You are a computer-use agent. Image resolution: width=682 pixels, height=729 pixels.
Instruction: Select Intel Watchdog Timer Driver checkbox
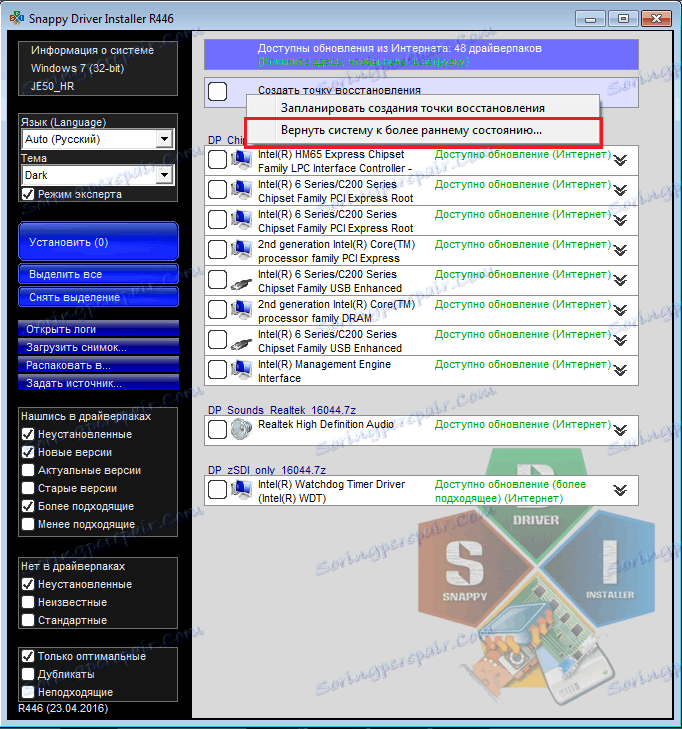click(218, 490)
